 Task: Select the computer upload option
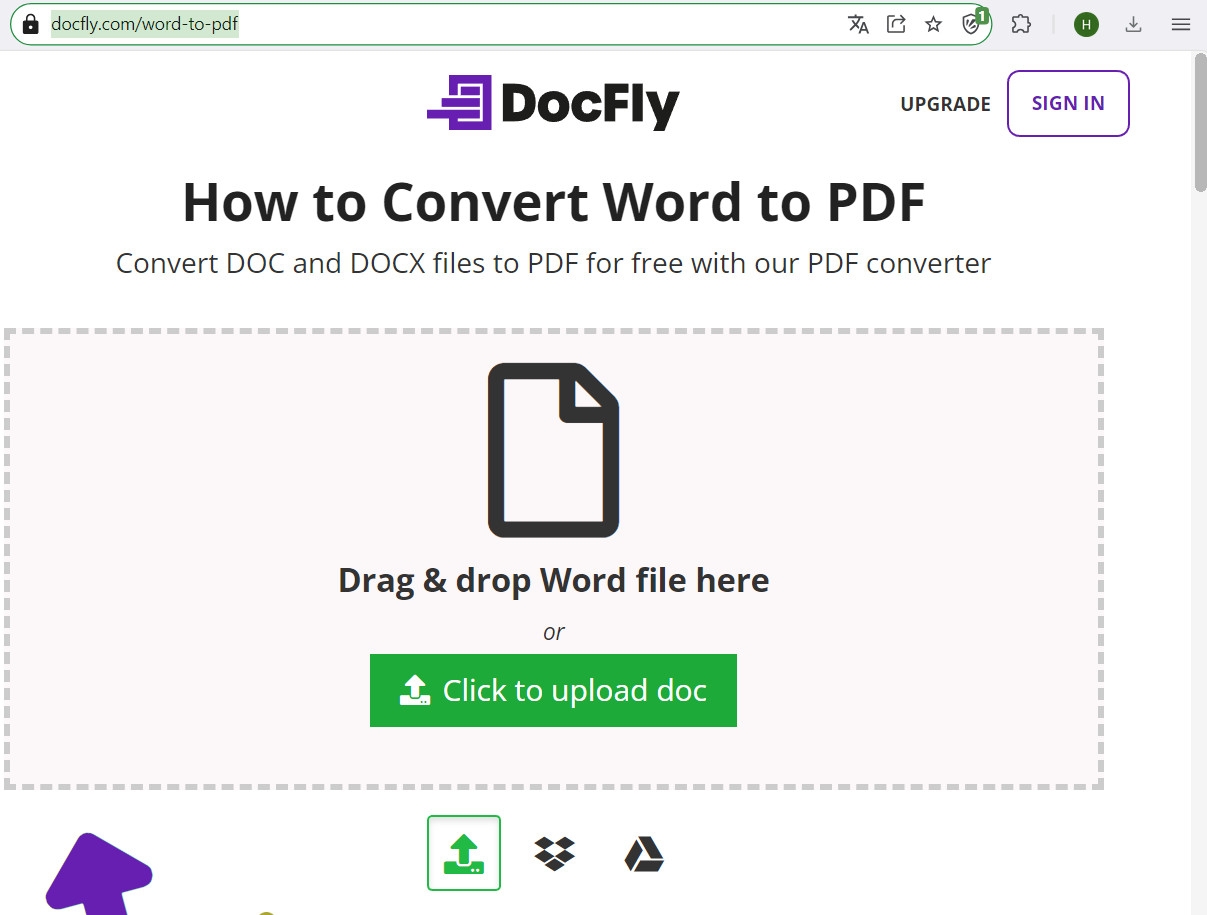point(464,853)
